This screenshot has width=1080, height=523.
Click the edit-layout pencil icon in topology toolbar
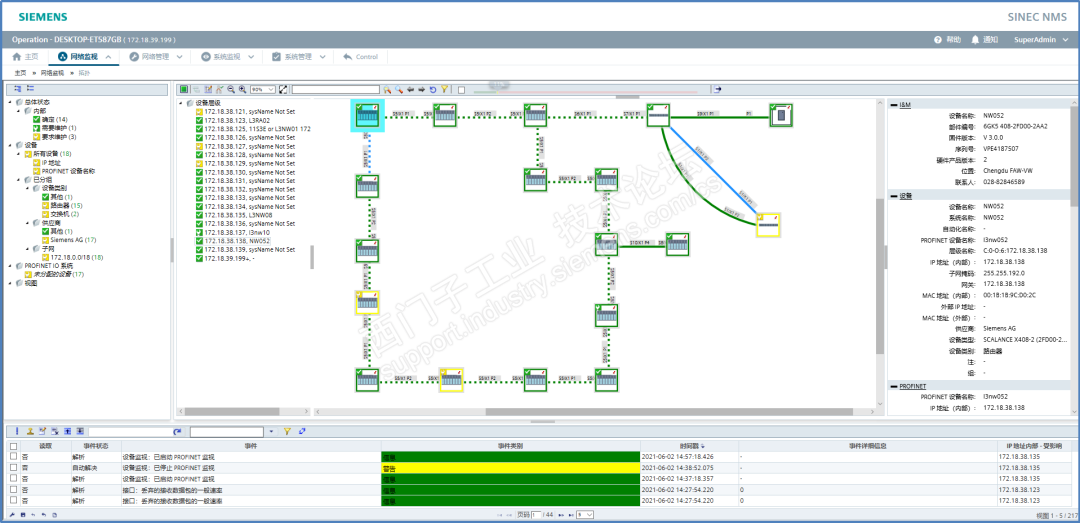pyautogui.click(x=208, y=90)
